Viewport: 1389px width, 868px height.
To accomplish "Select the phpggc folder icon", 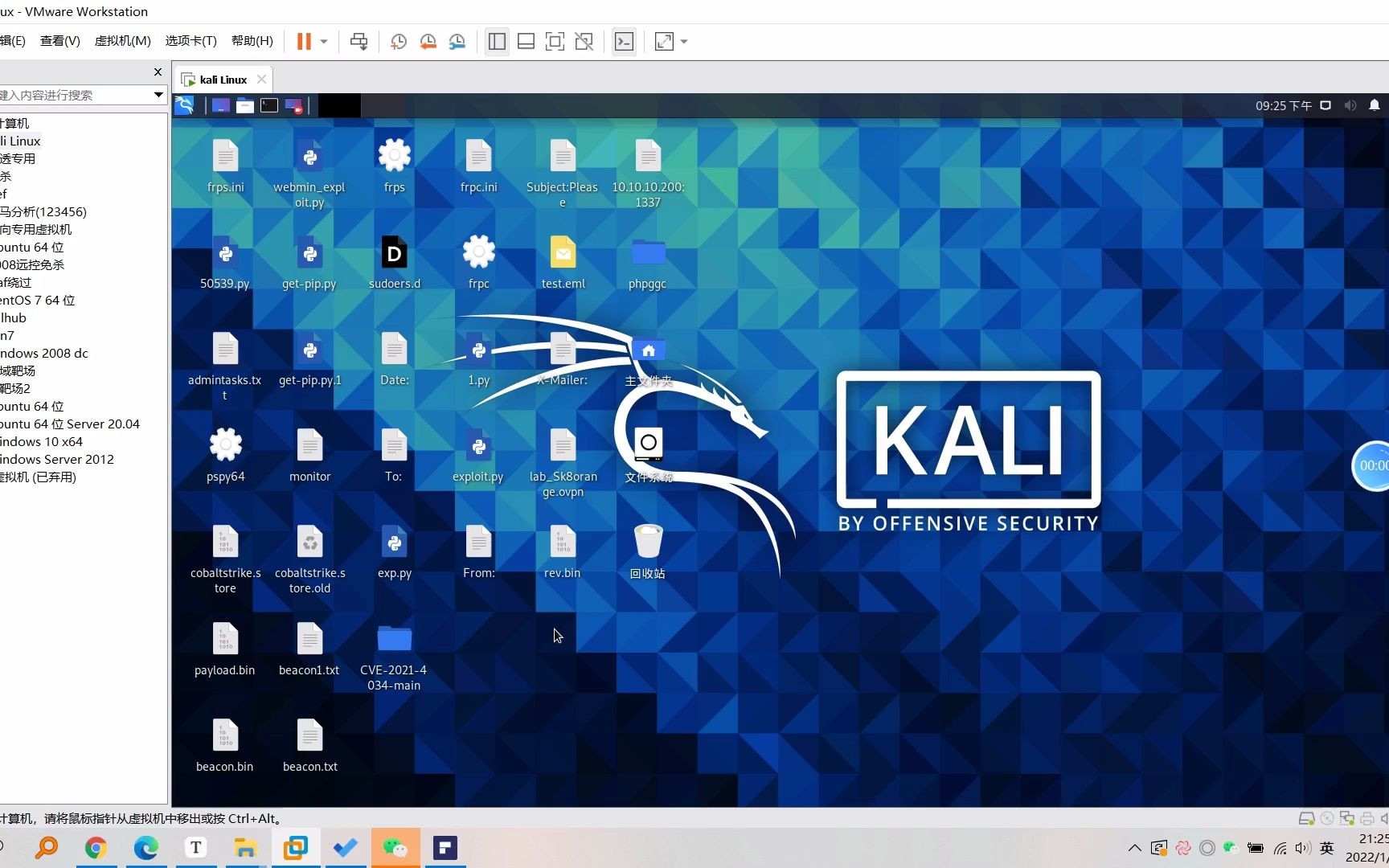I will pyautogui.click(x=648, y=262).
